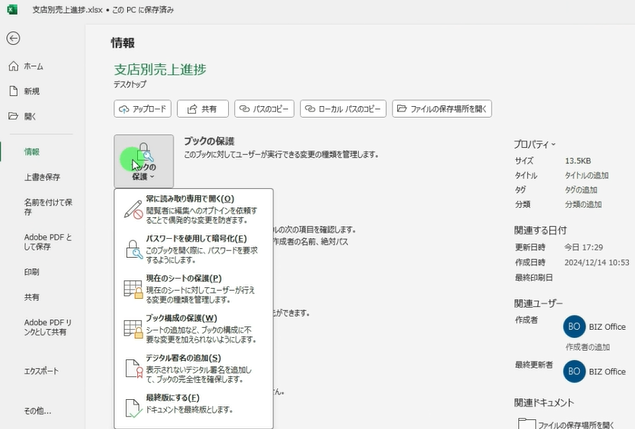This screenshot has height=429, width=635.
Task: Click the タイトルの追加 field
Action: [x=587, y=175]
